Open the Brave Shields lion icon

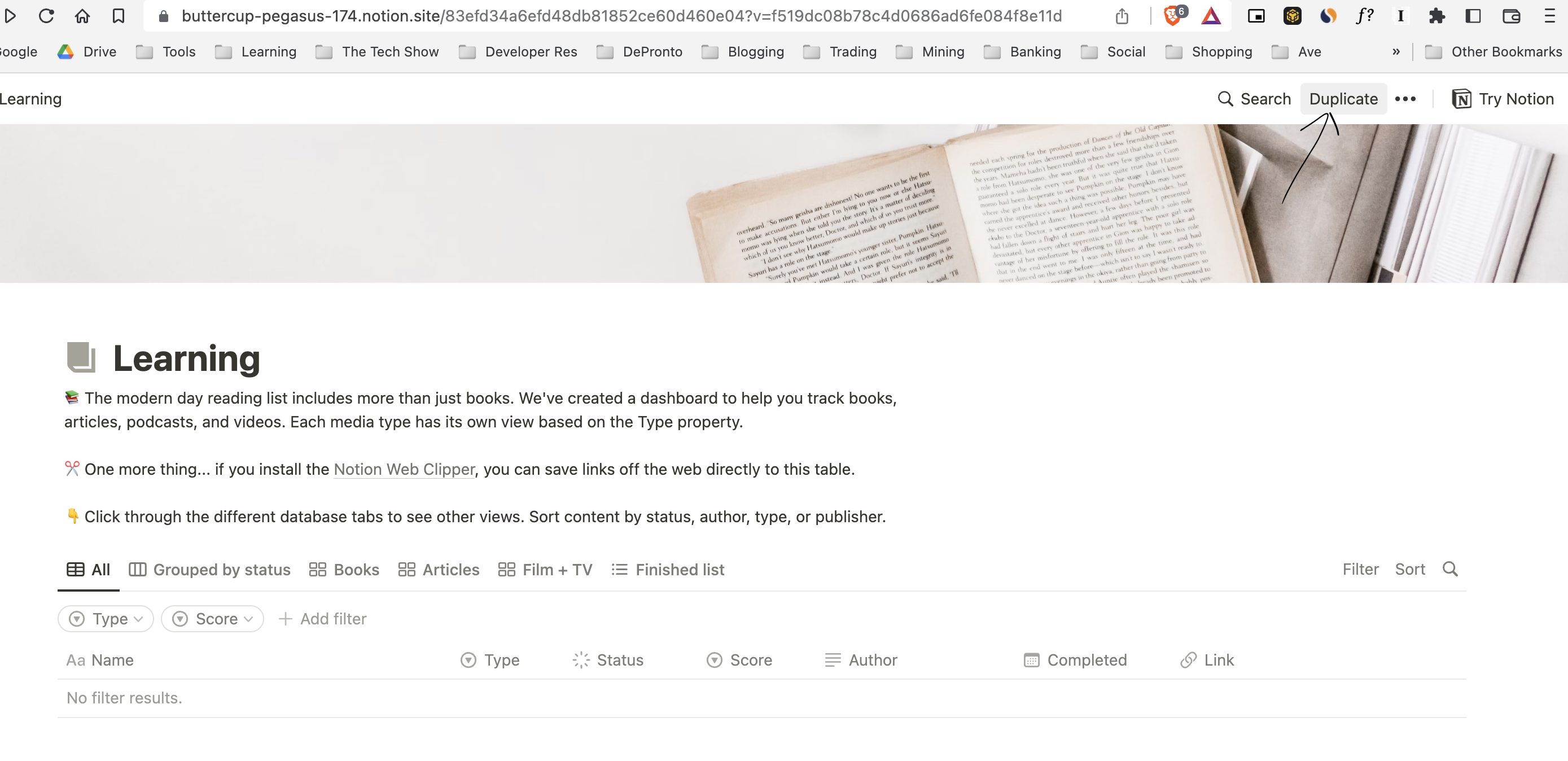coord(1172,16)
